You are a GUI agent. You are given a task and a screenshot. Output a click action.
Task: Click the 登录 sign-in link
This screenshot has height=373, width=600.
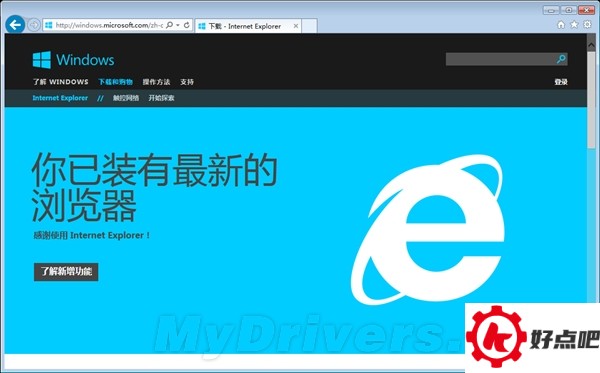pyautogui.click(x=561, y=82)
